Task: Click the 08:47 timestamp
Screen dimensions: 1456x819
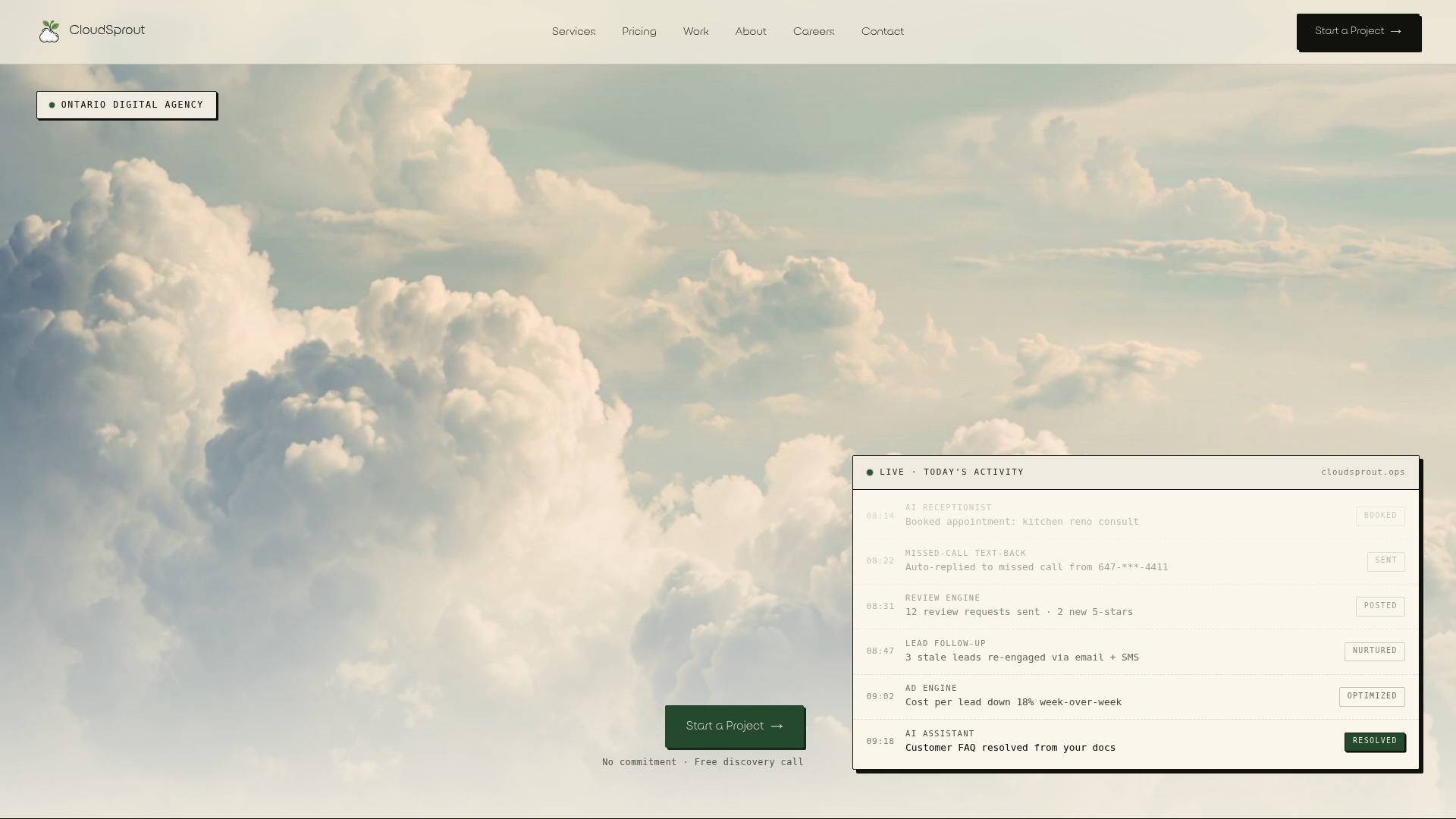Action: [x=880, y=651]
